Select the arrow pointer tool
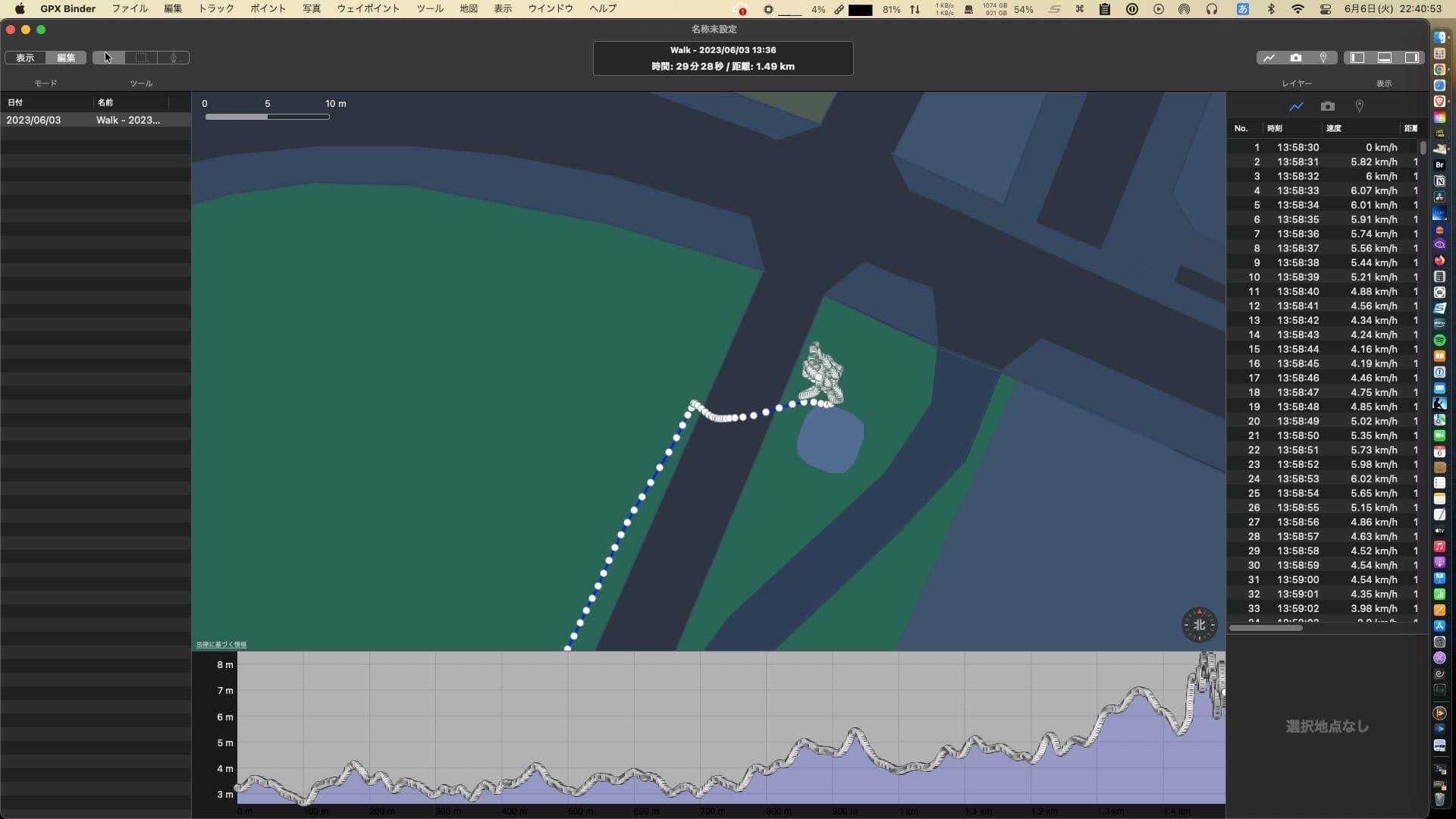This screenshot has height=819, width=1456. tap(108, 58)
